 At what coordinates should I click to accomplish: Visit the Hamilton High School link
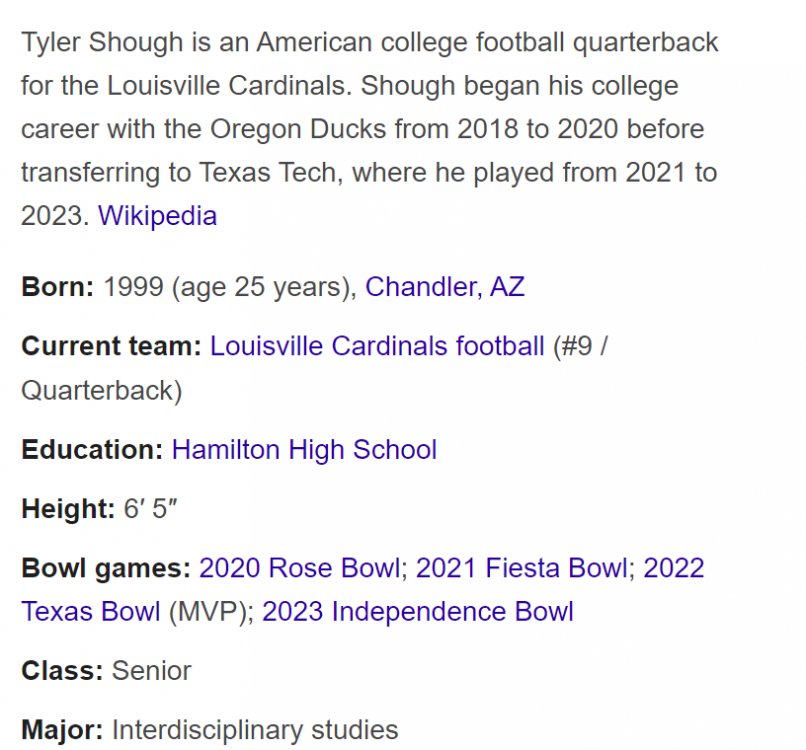[x=304, y=450]
